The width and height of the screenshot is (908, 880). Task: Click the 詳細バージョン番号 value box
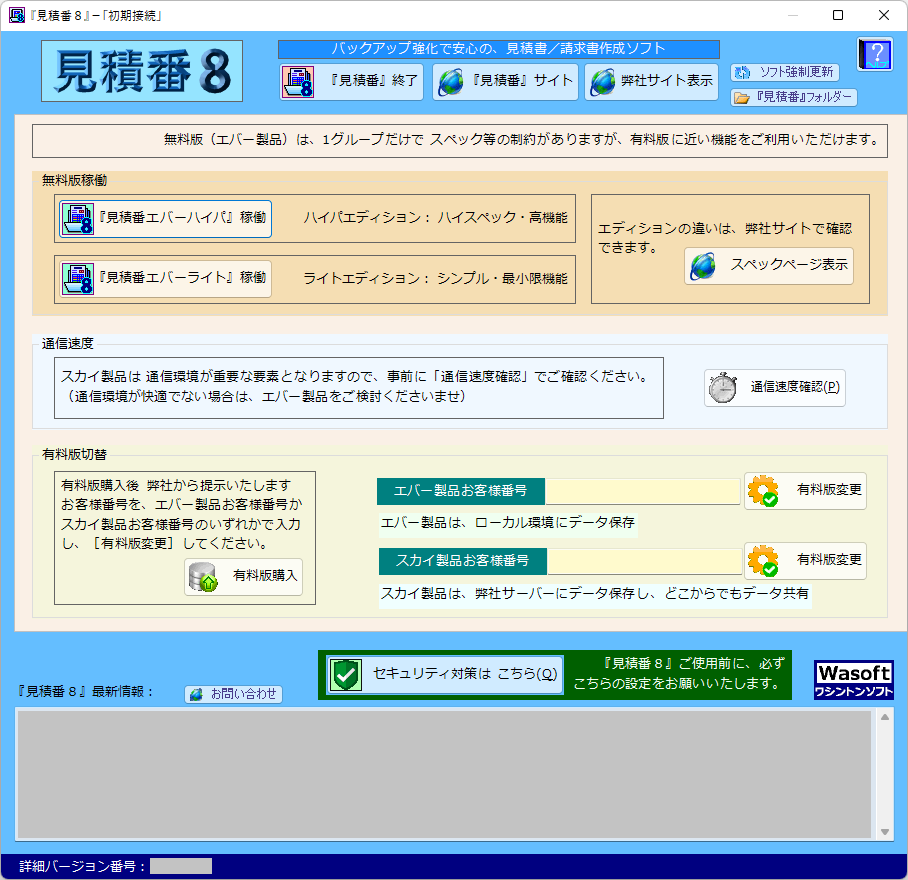click(181, 866)
